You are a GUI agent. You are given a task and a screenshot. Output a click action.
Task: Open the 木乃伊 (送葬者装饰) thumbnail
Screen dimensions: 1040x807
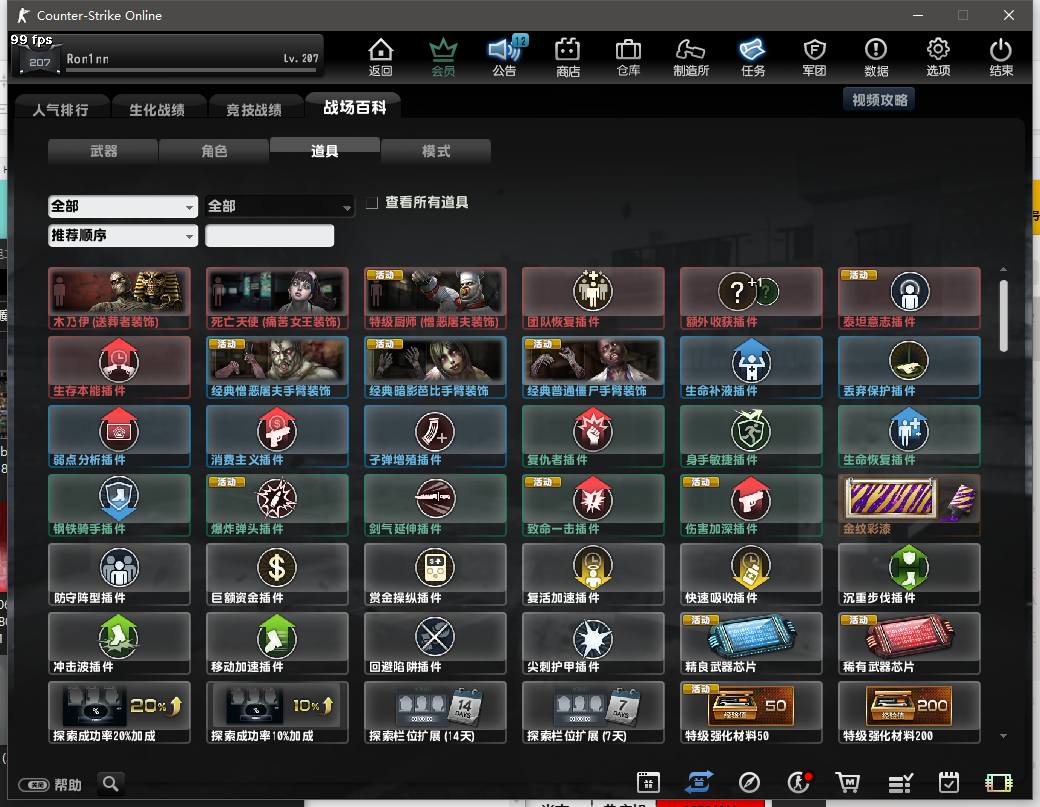[119, 298]
